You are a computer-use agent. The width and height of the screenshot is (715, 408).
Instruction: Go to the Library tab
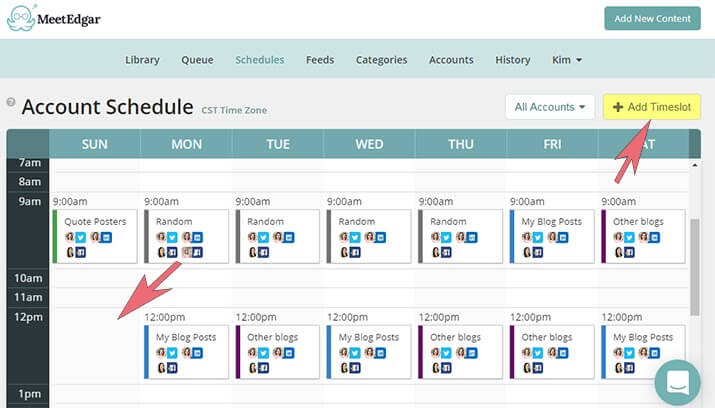pos(142,60)
